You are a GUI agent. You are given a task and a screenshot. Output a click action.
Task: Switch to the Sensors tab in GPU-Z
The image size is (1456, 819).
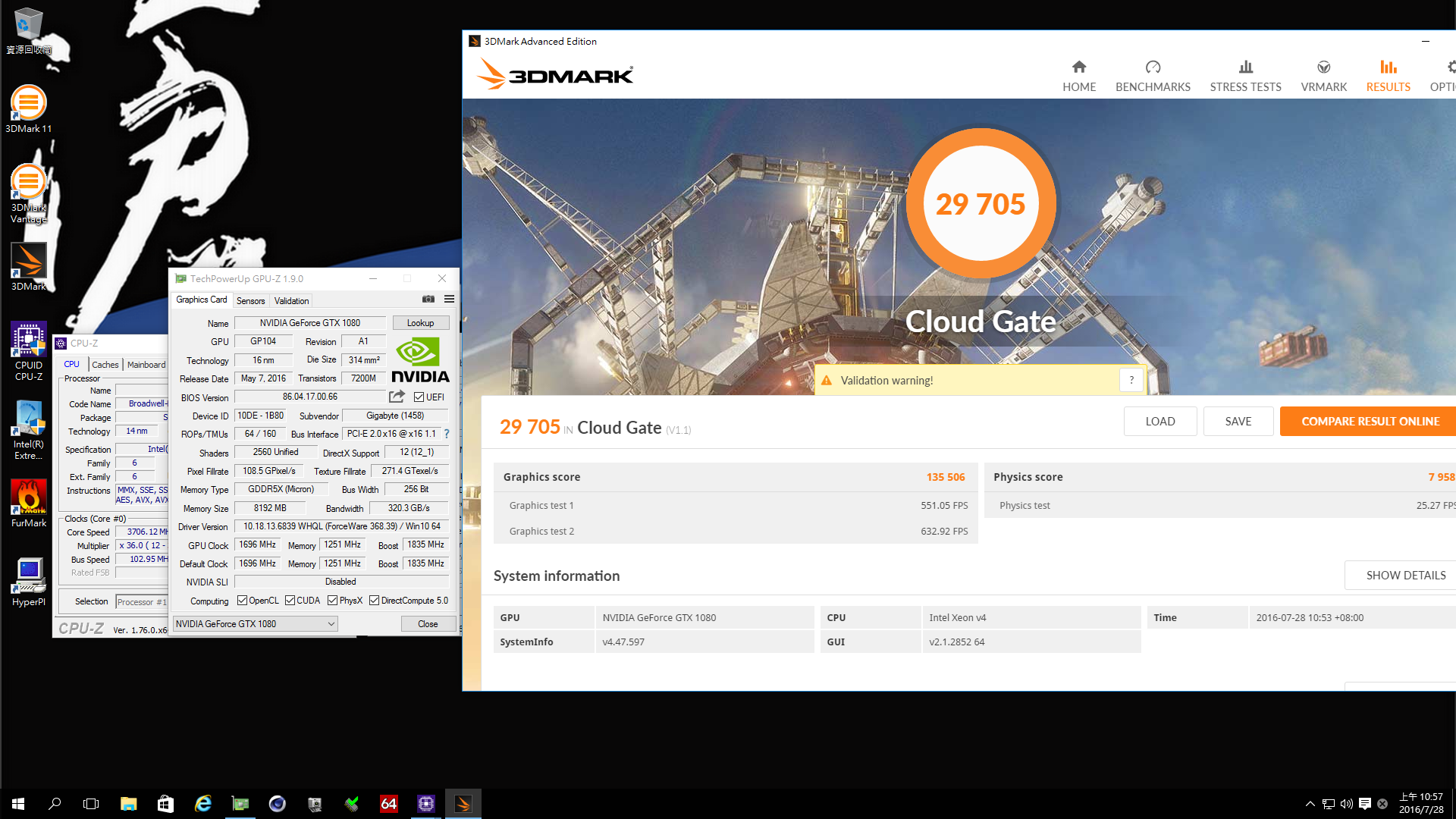(x=250, y=301)
